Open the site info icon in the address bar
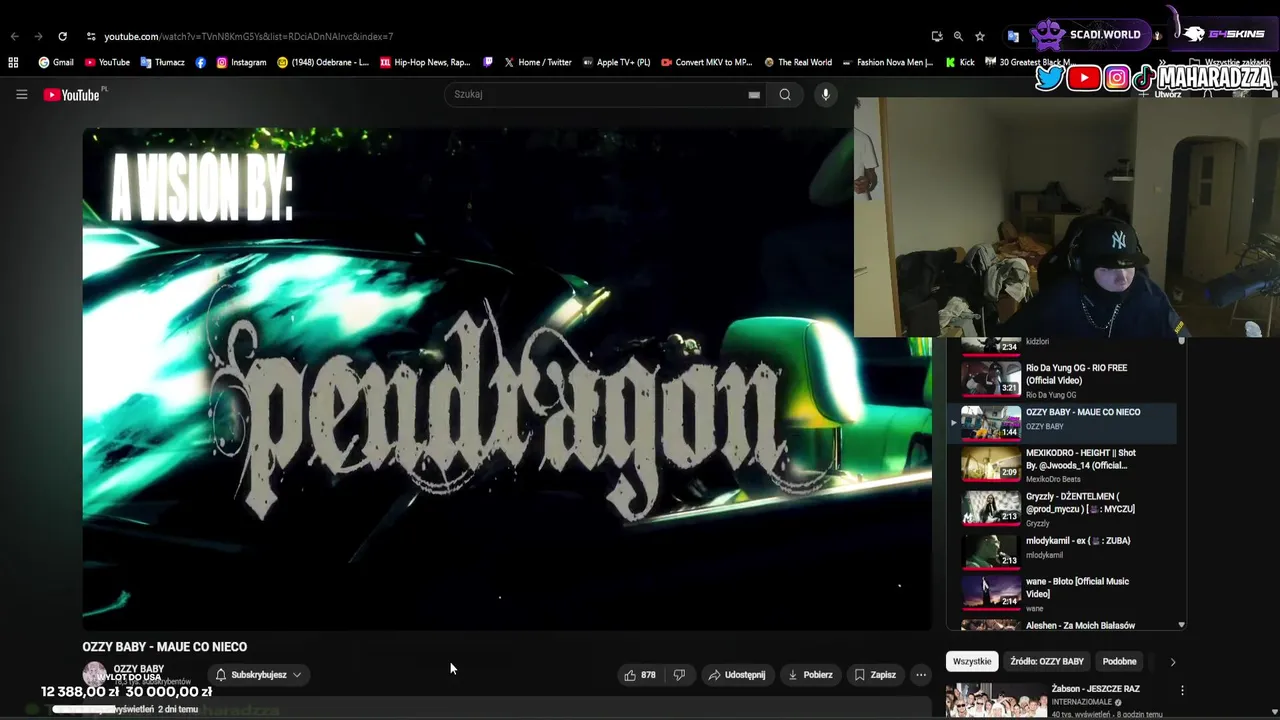 tap(91, 36)
